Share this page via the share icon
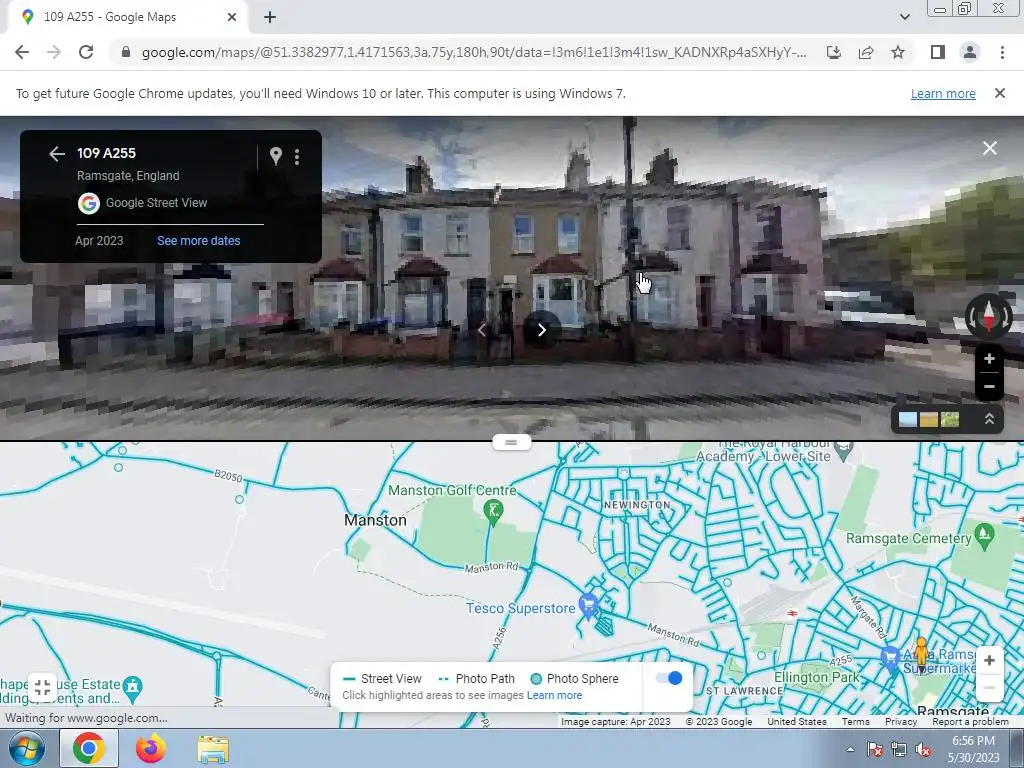The height and width of the screenshot is (768, 1024). [x=866, y=52]
